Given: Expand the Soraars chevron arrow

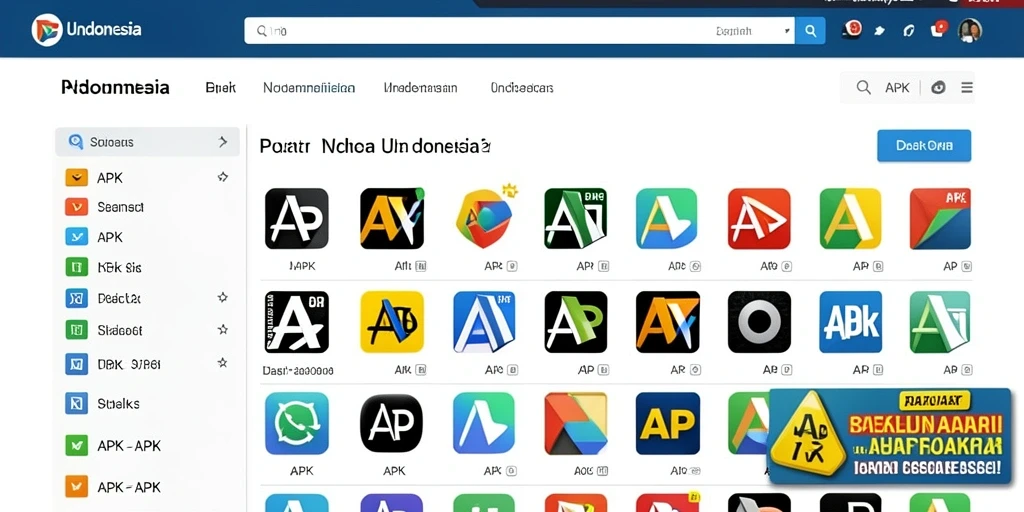Looking at the screenshot, I should [223, 142].
